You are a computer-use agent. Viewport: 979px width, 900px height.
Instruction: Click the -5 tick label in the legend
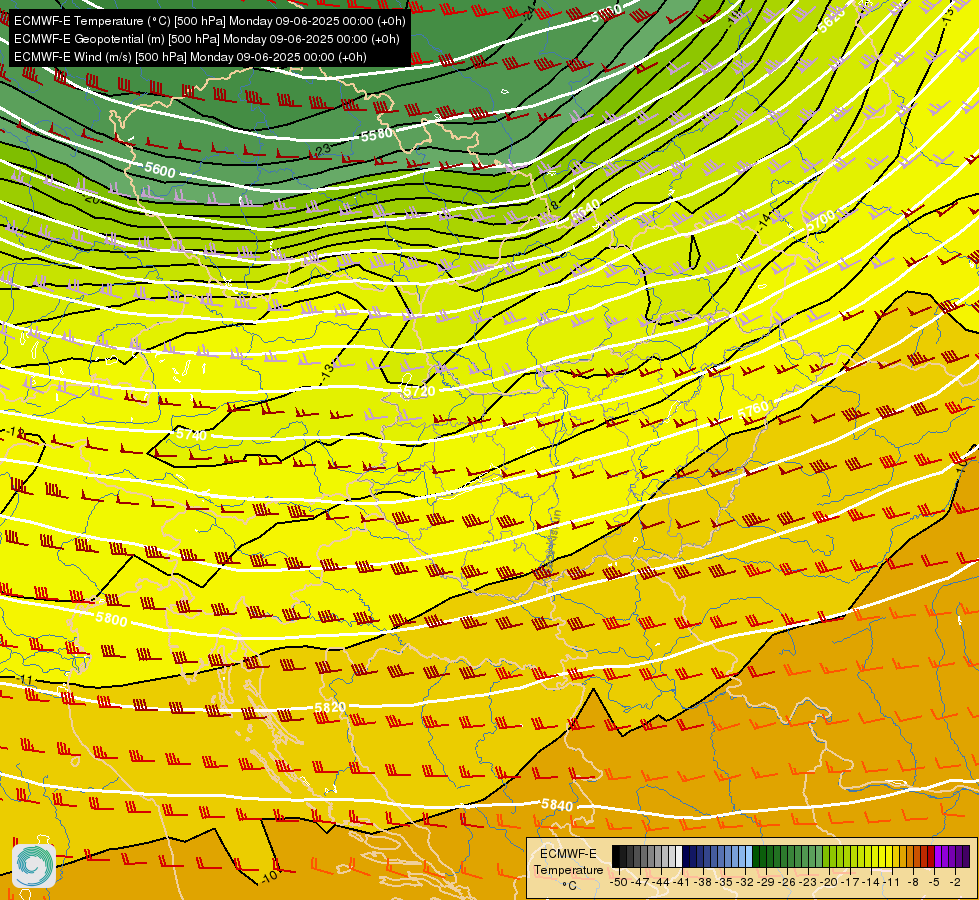[x=935, y=882]
